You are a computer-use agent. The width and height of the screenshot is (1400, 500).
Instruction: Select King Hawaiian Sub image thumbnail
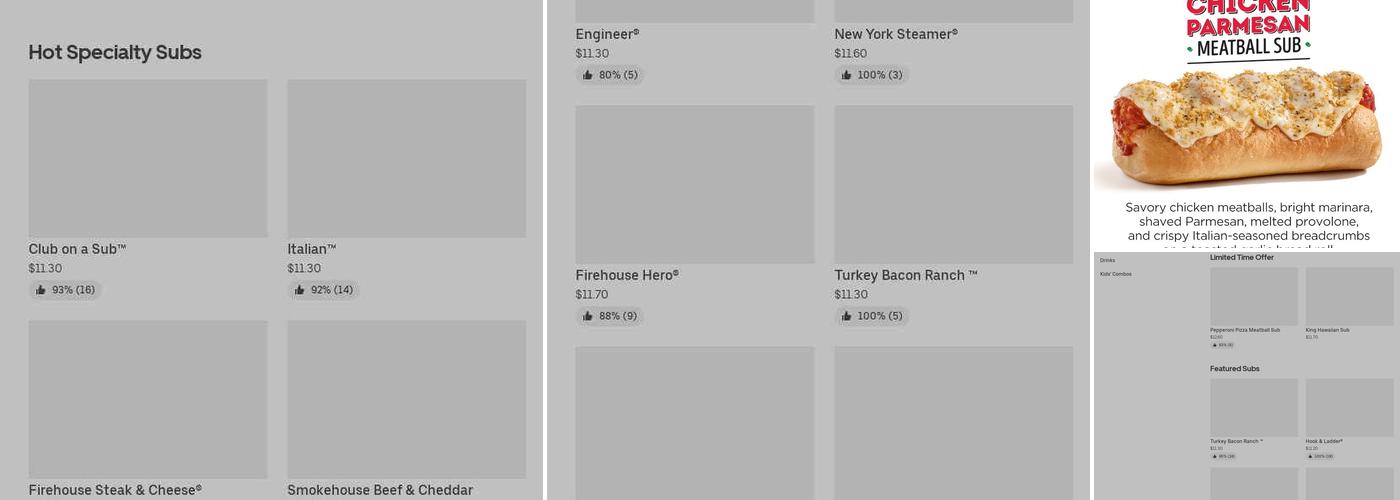1349,296
